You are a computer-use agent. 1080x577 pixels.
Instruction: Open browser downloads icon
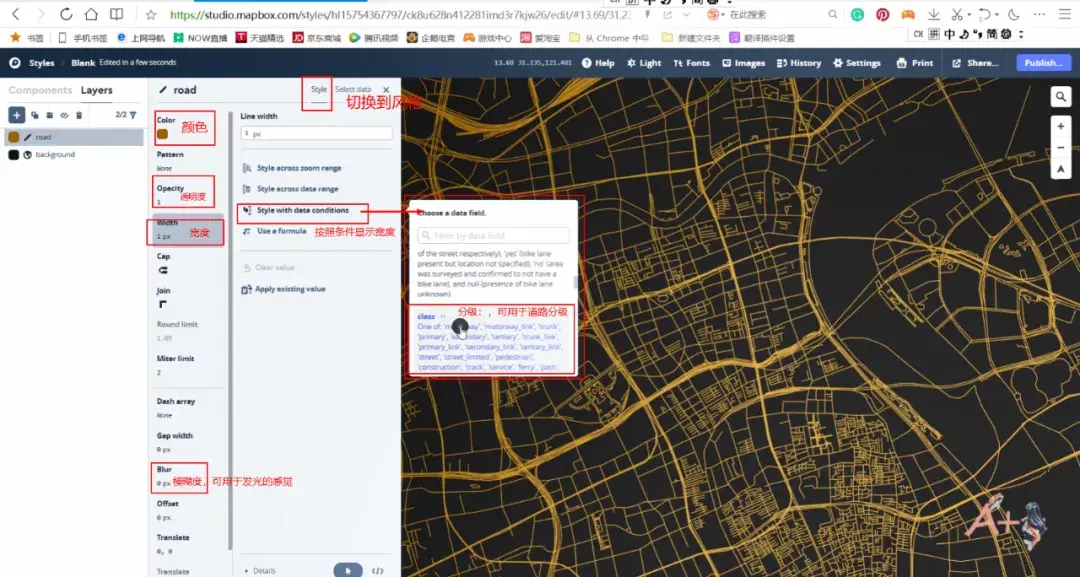933,14
